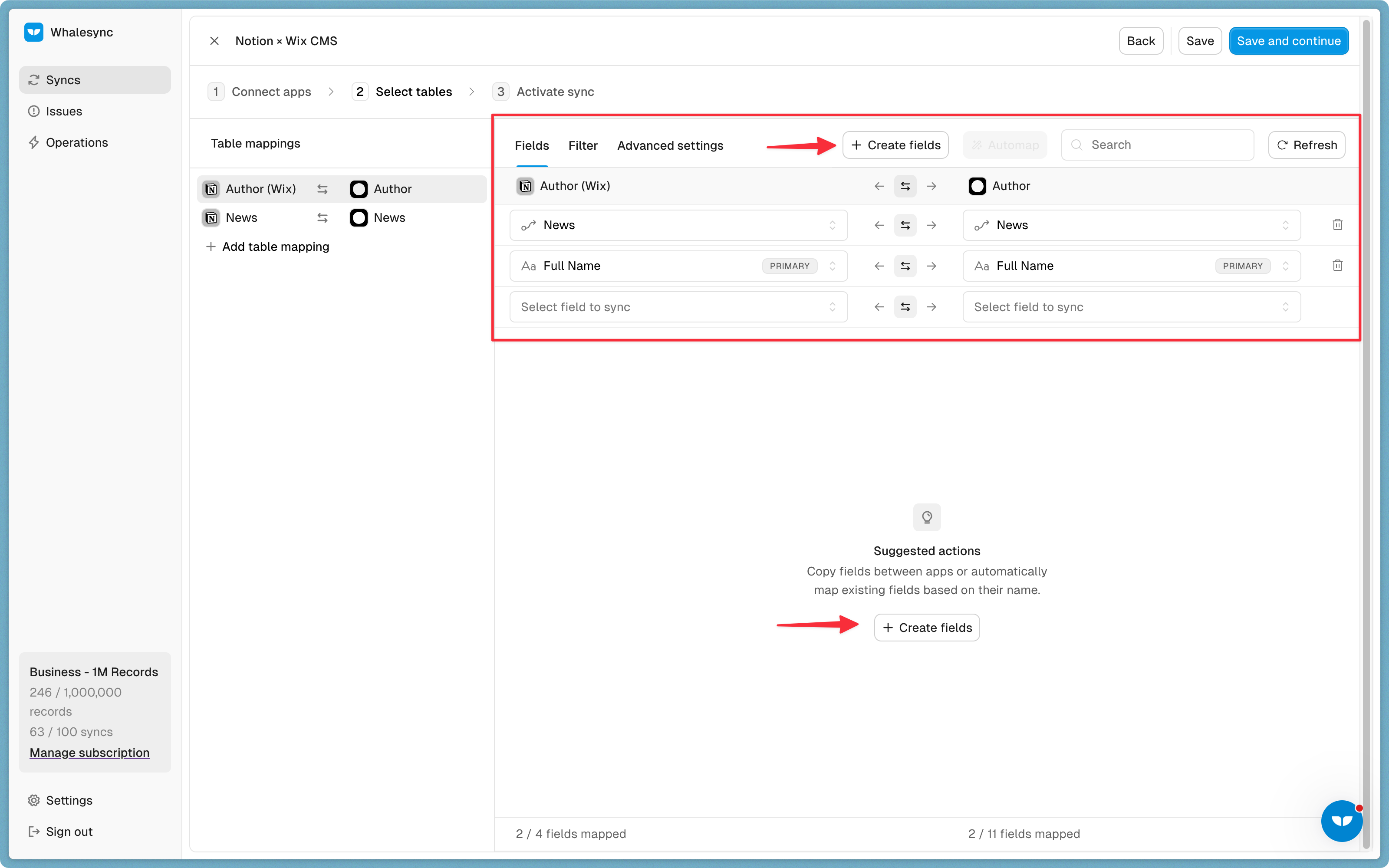Screen dimensions: 1389x868
Task: Follow the Manage subscription link
Action: click(89, 753)
